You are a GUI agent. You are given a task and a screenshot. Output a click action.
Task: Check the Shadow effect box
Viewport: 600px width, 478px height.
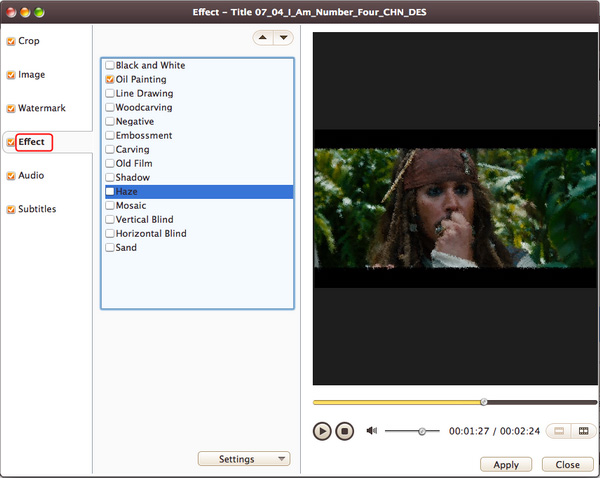[110, 177]
